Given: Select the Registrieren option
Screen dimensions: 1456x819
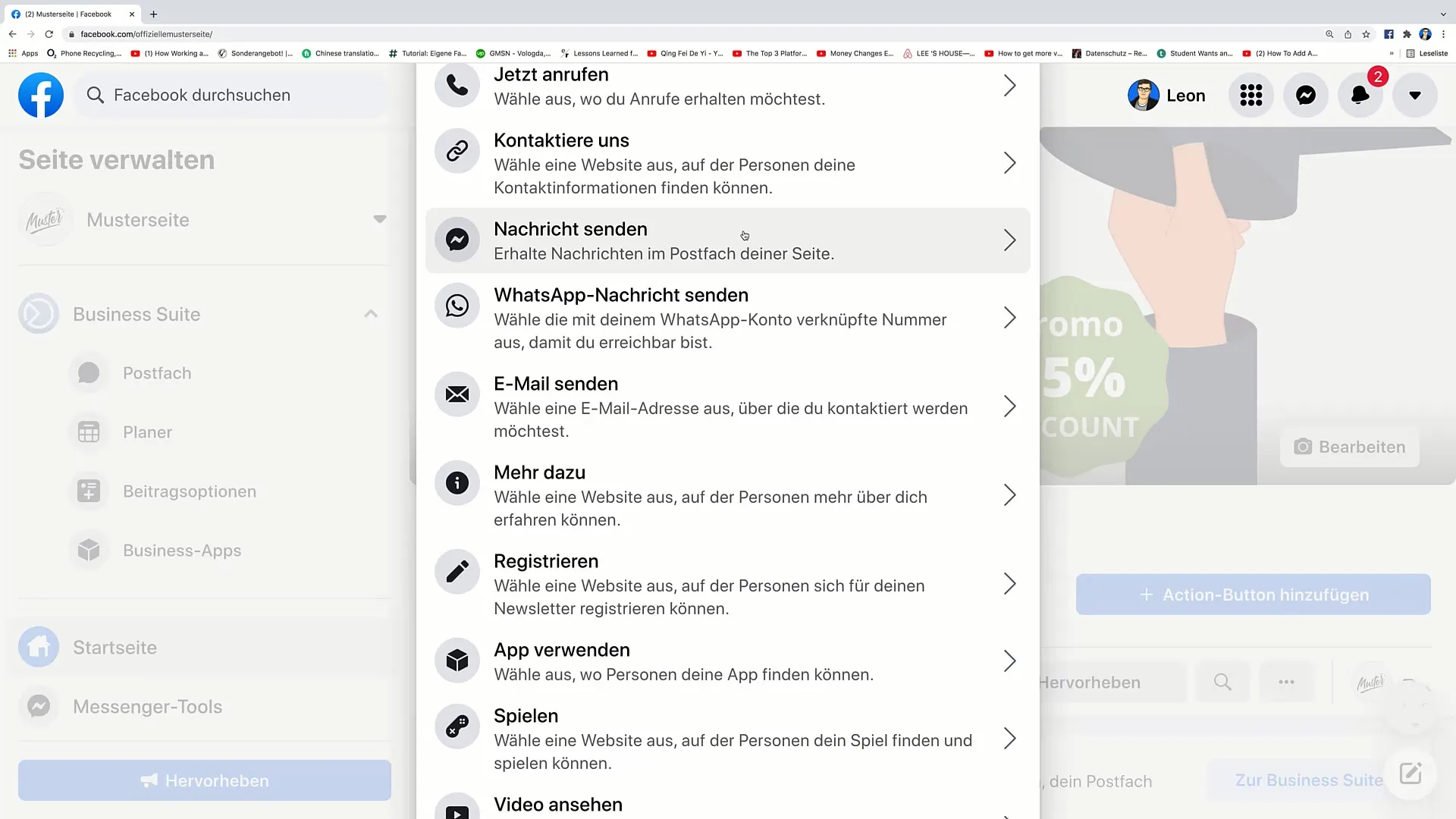Looking at the screenshot, I should tap(728, 584).
